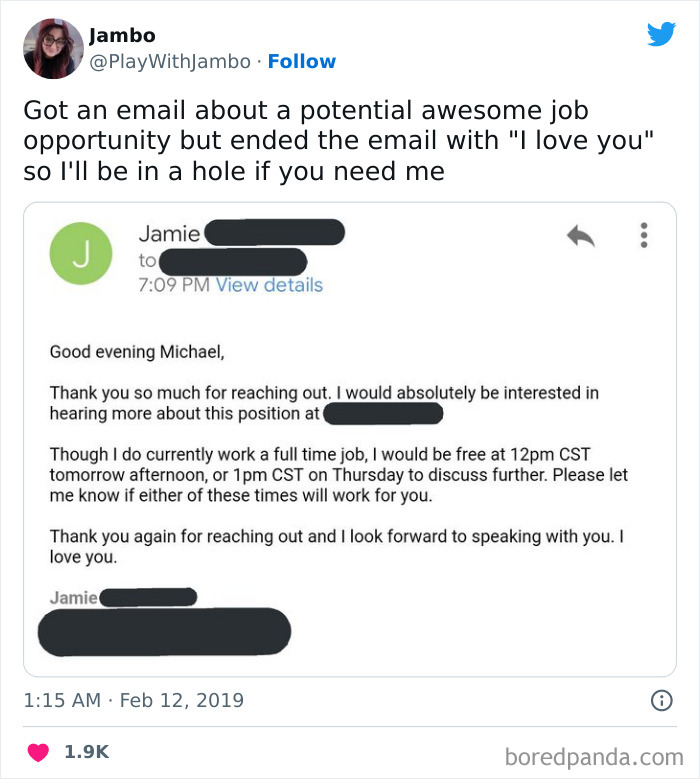Image resolution: width=700 pixels, height=779 pixels.
Task: Click the tweet text about job opportunity
Action: [x=338, y=139]
